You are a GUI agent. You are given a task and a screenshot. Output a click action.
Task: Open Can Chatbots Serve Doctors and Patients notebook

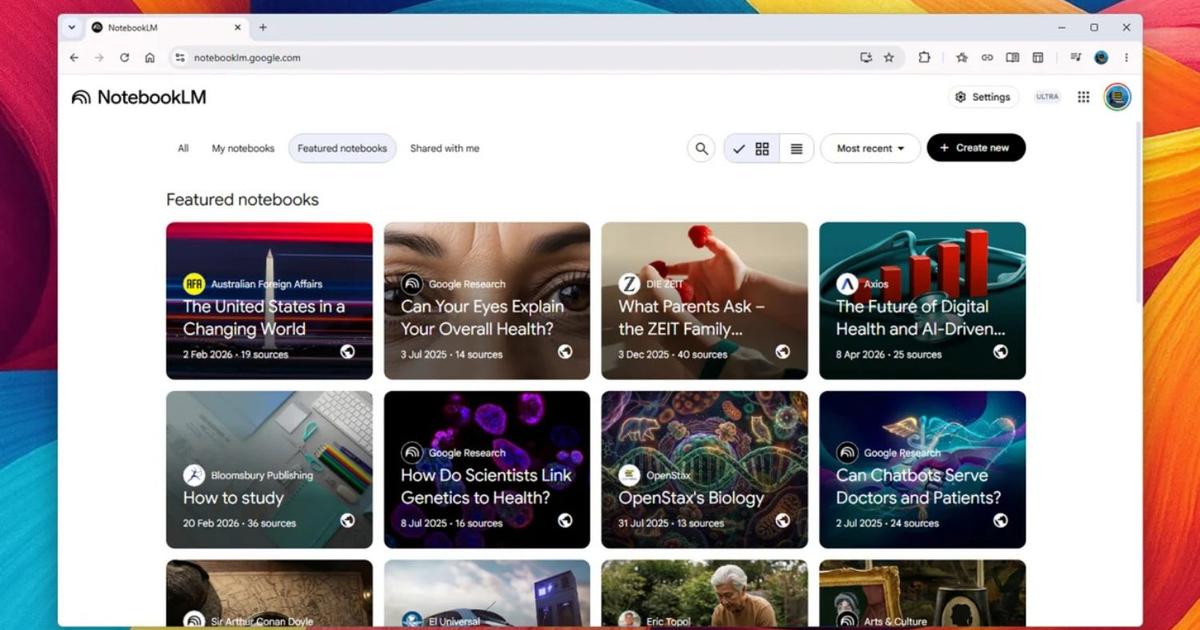[922, 469]
